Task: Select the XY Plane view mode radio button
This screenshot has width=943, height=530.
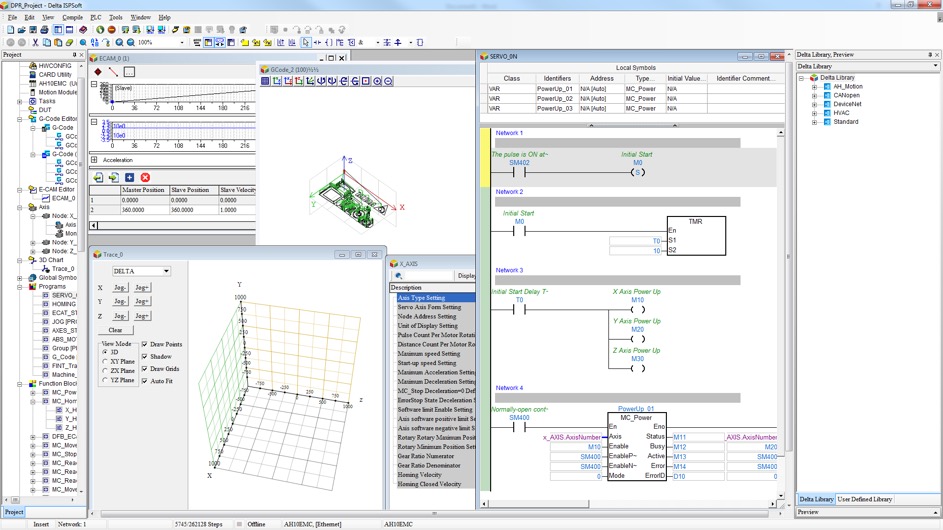Action: [x=105, y=361]
